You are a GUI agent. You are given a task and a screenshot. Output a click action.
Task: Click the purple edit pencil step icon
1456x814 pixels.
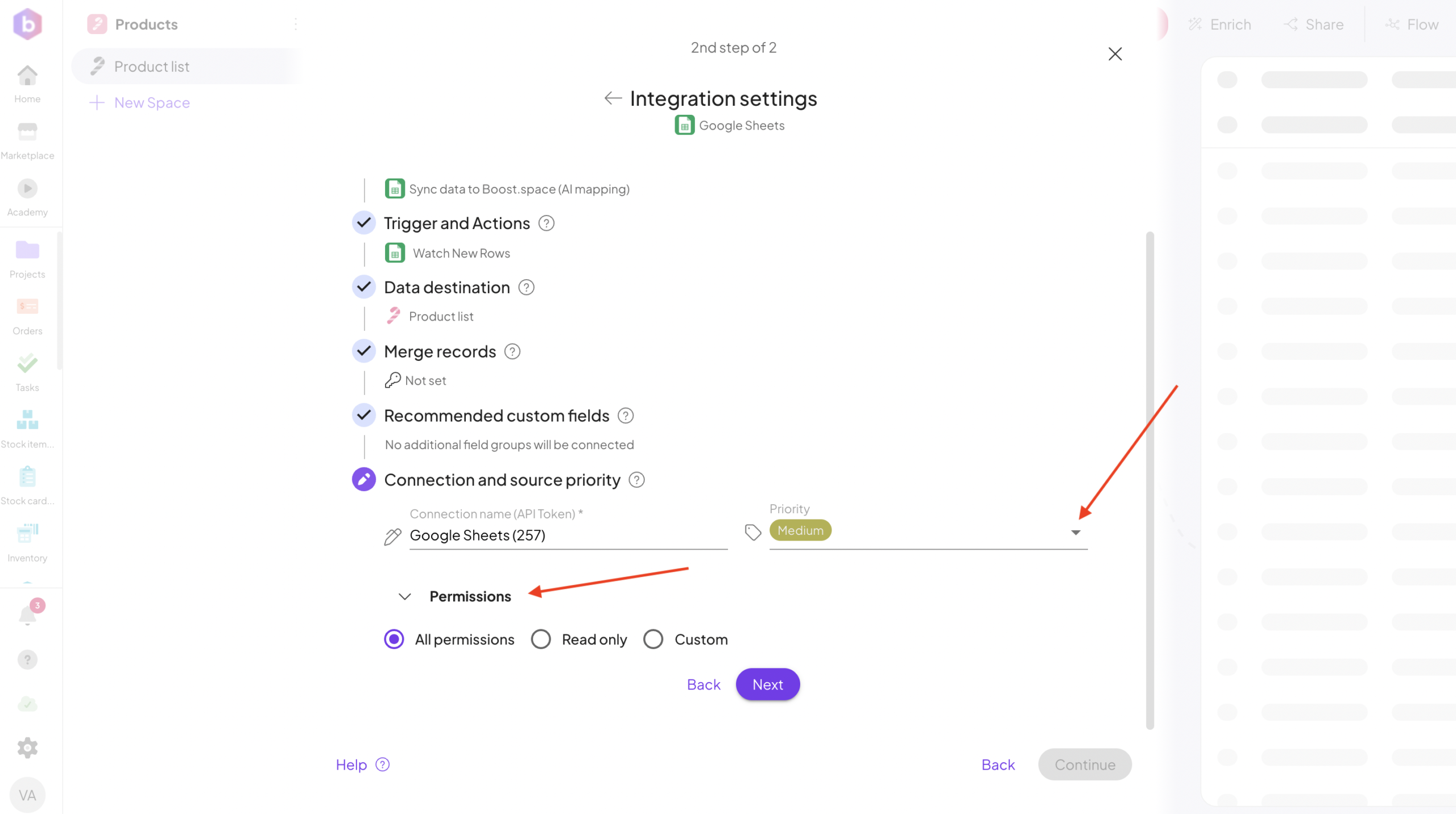tap(364, 480)
